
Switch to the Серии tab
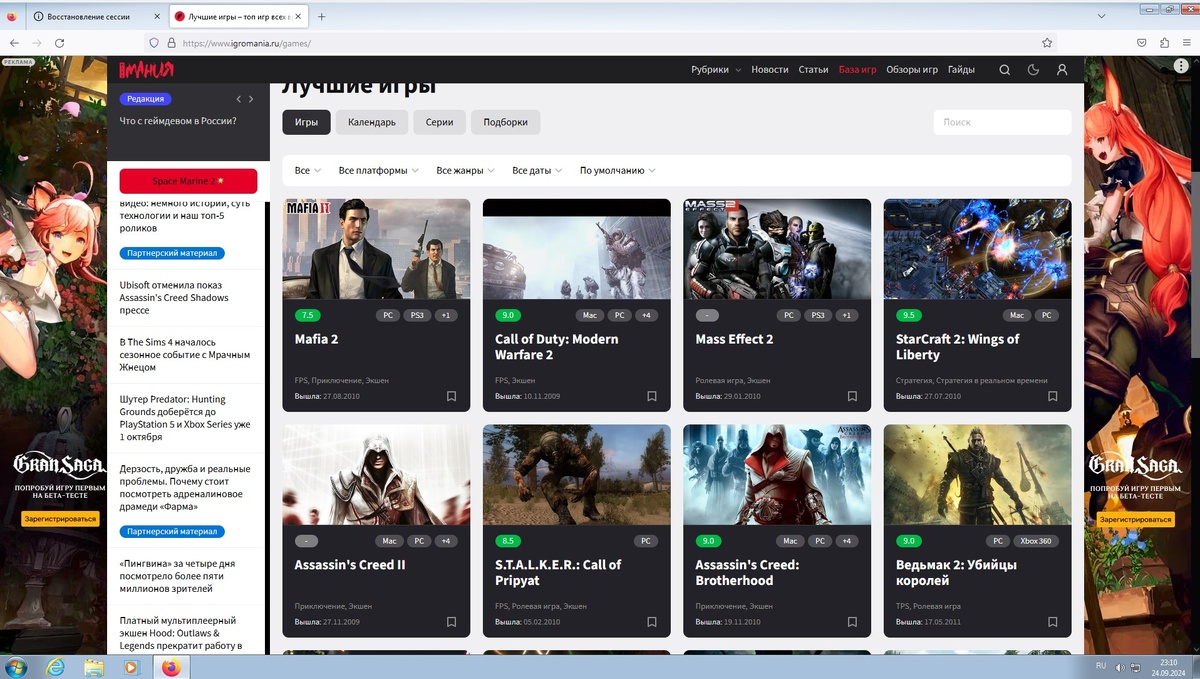tap(439, 122)
